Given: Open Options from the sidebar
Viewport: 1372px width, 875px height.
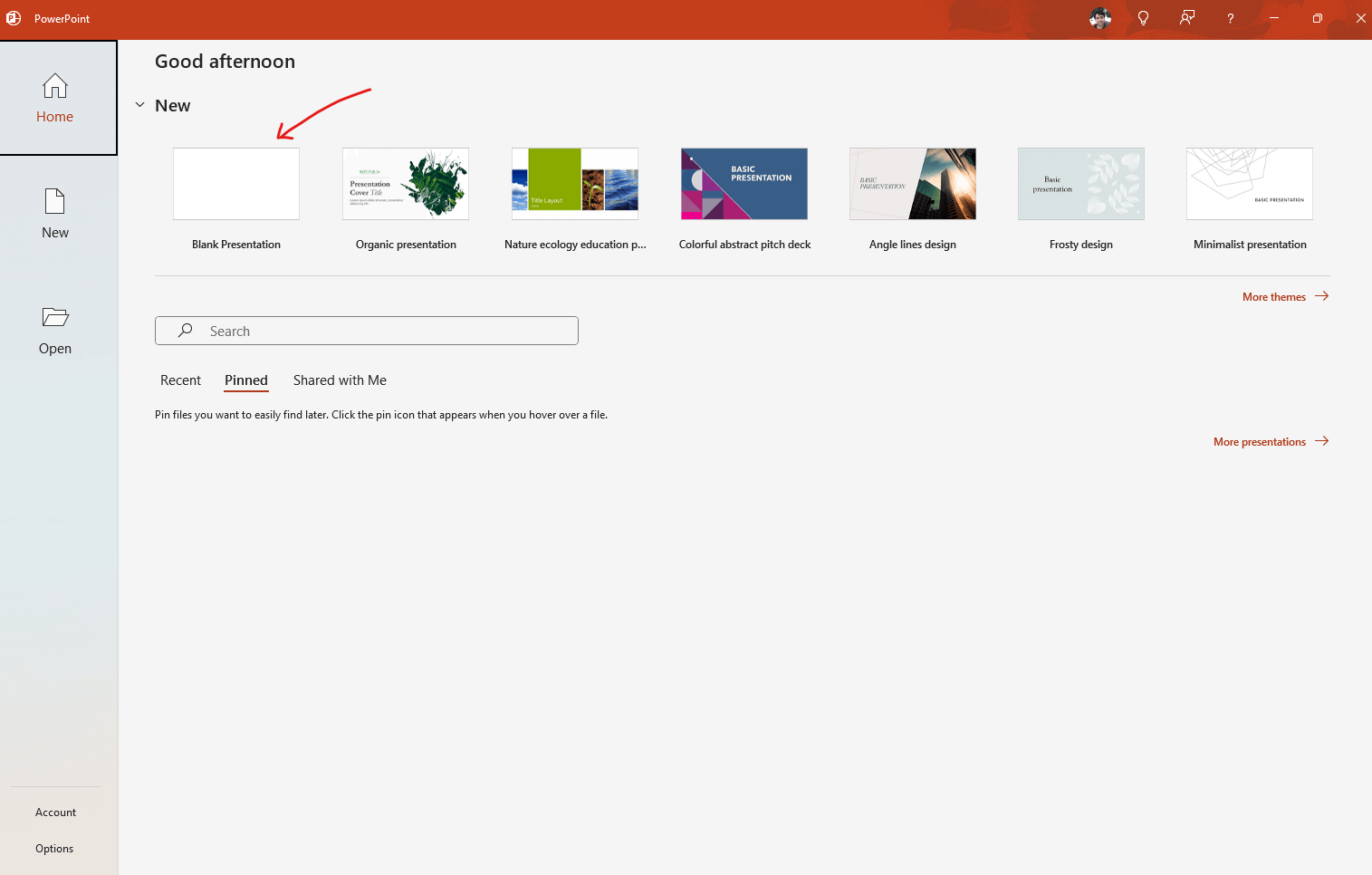Looking at the screenshot, I should click(x=54, y=848).
